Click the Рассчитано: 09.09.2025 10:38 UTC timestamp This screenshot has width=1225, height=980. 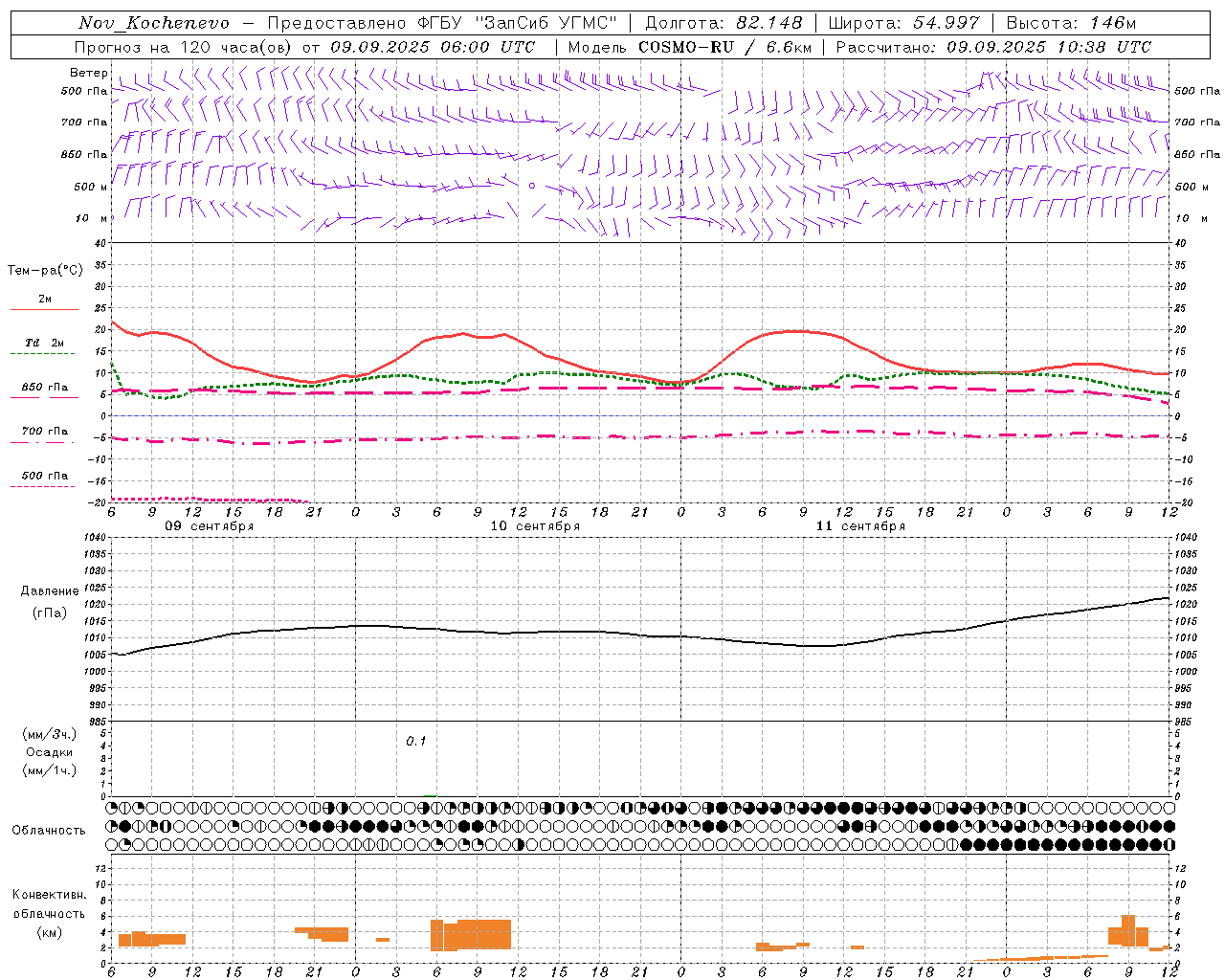pyautogui.click(x=993, y=47)
